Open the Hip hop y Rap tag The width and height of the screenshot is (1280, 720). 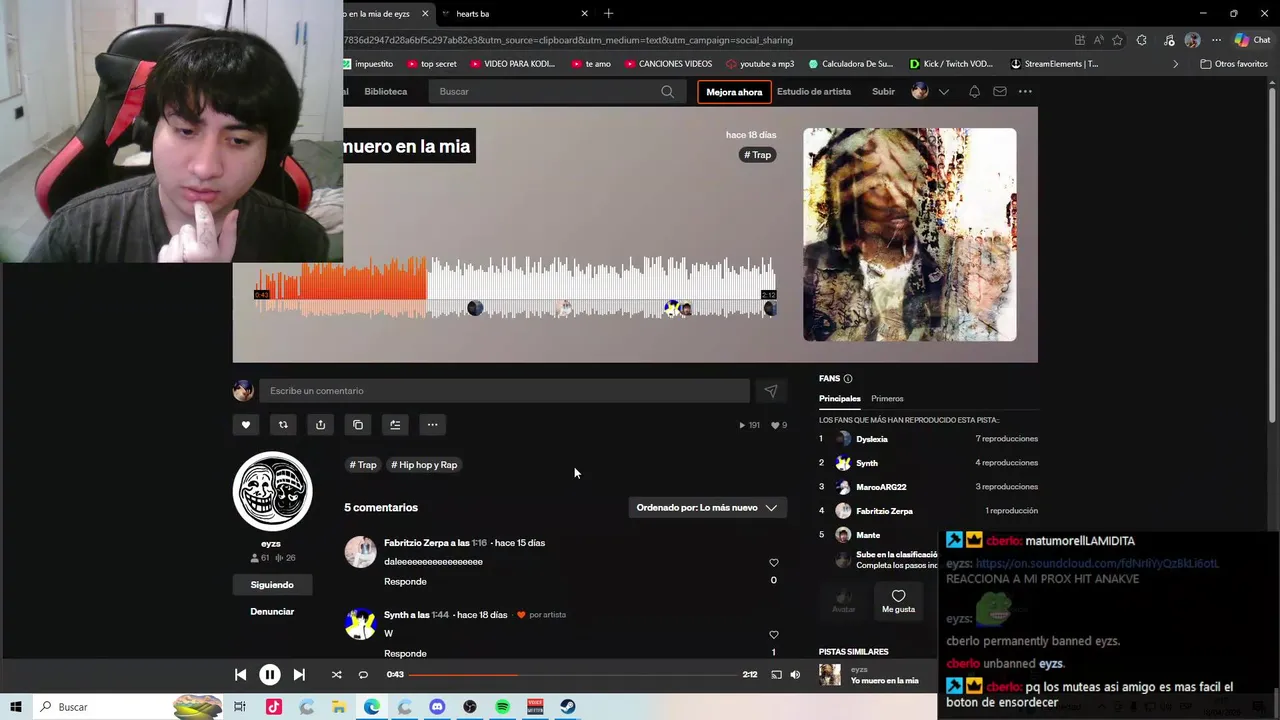(x=424, y=465)
